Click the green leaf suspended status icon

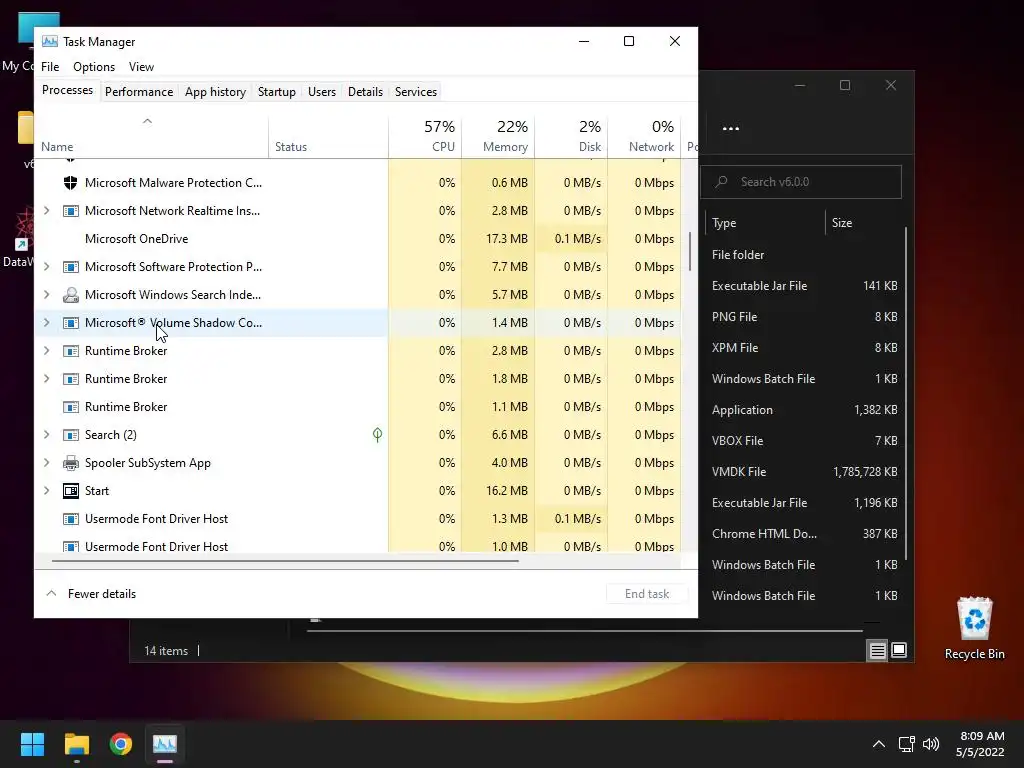377,435
